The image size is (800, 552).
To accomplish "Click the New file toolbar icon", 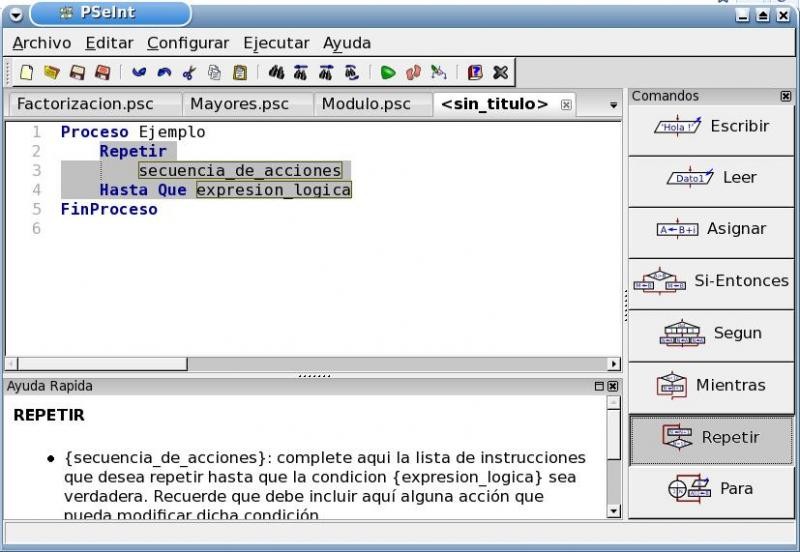I will (x=27, y=72).
